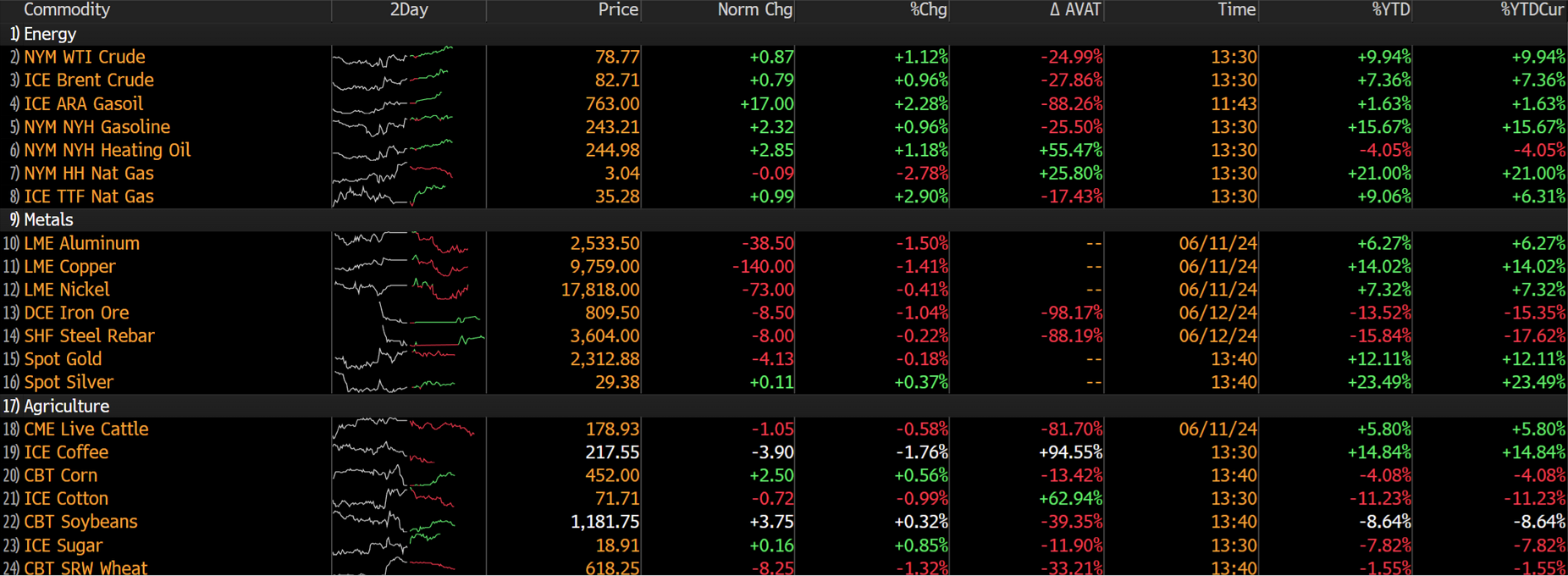The width and height of the screenshot is (1568, 576).
Task: Select Gasoline price 243.21
Action: (612, 126)
